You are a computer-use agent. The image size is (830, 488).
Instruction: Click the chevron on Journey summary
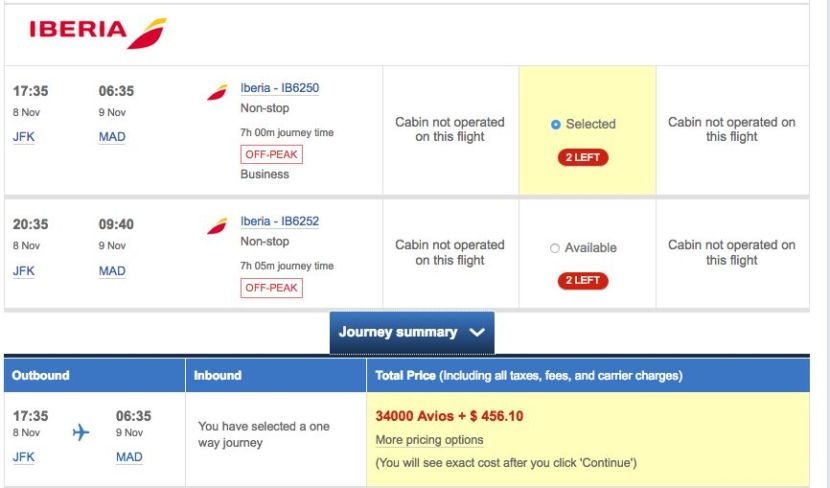coord(476,333)
